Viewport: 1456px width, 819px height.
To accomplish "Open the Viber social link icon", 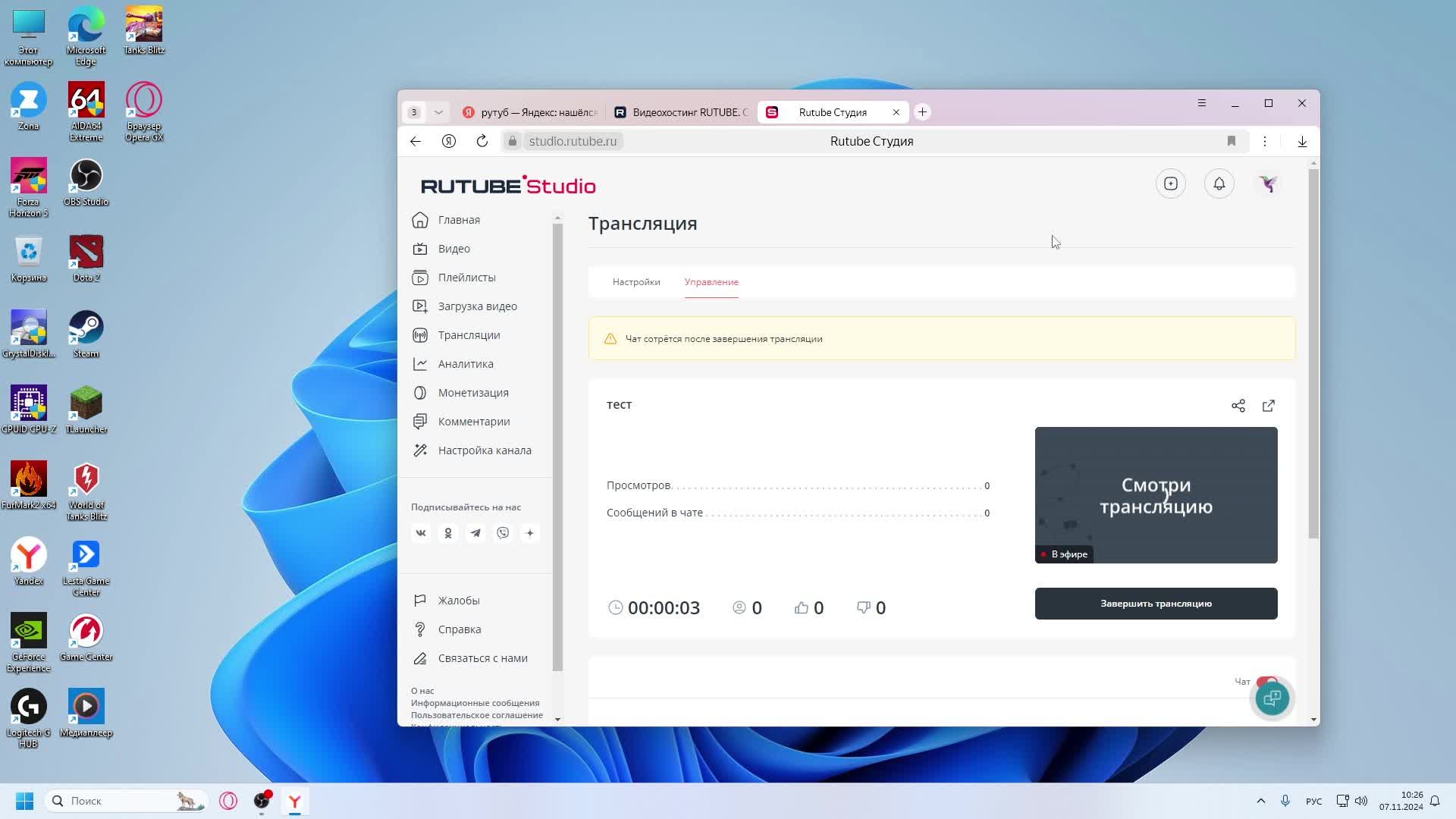I will (503, 533).
